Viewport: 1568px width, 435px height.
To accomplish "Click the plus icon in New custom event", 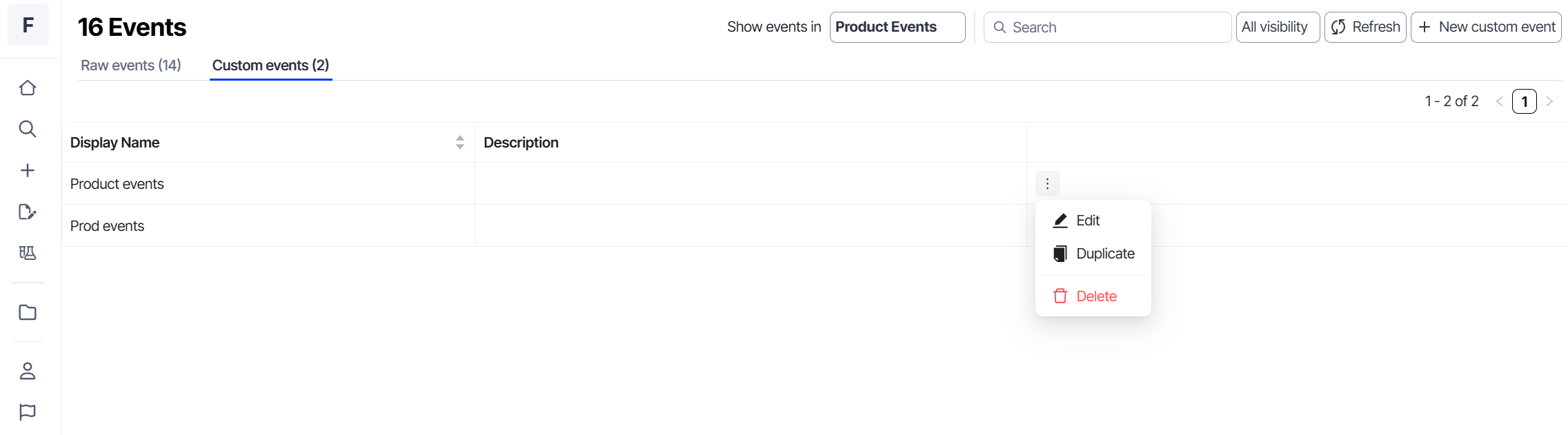I will (x=1425, y=27).
